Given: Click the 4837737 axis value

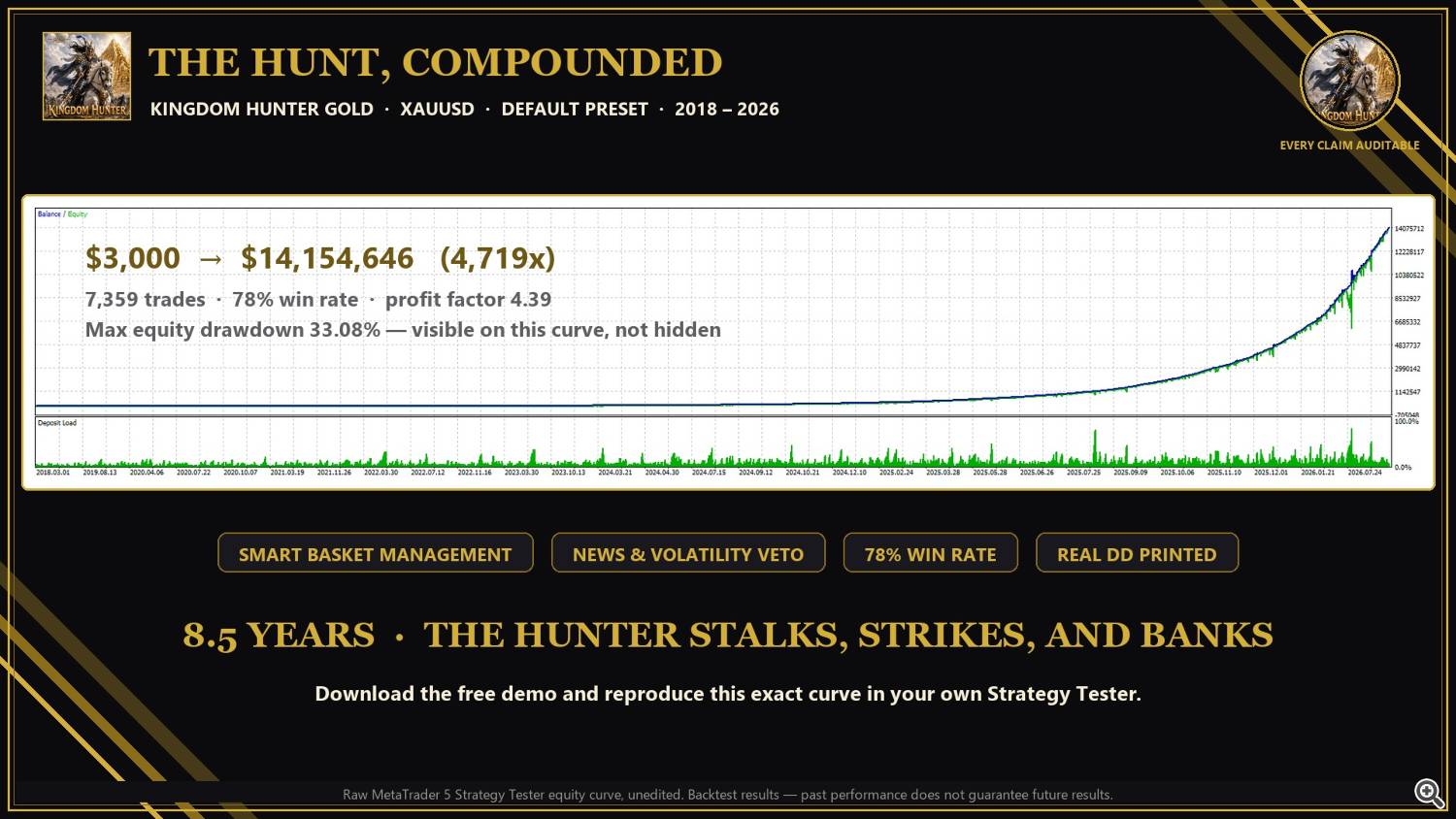Looking at the screenshot, I should click(1407, 345).
